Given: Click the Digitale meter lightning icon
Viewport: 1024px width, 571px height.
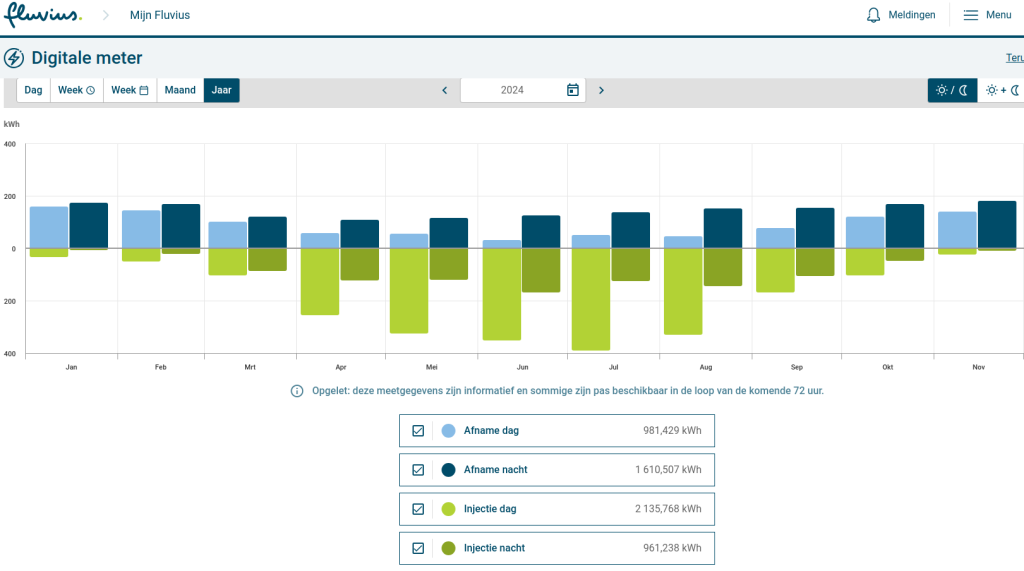Looking at the screenshot, I should (x=14, y=58).
